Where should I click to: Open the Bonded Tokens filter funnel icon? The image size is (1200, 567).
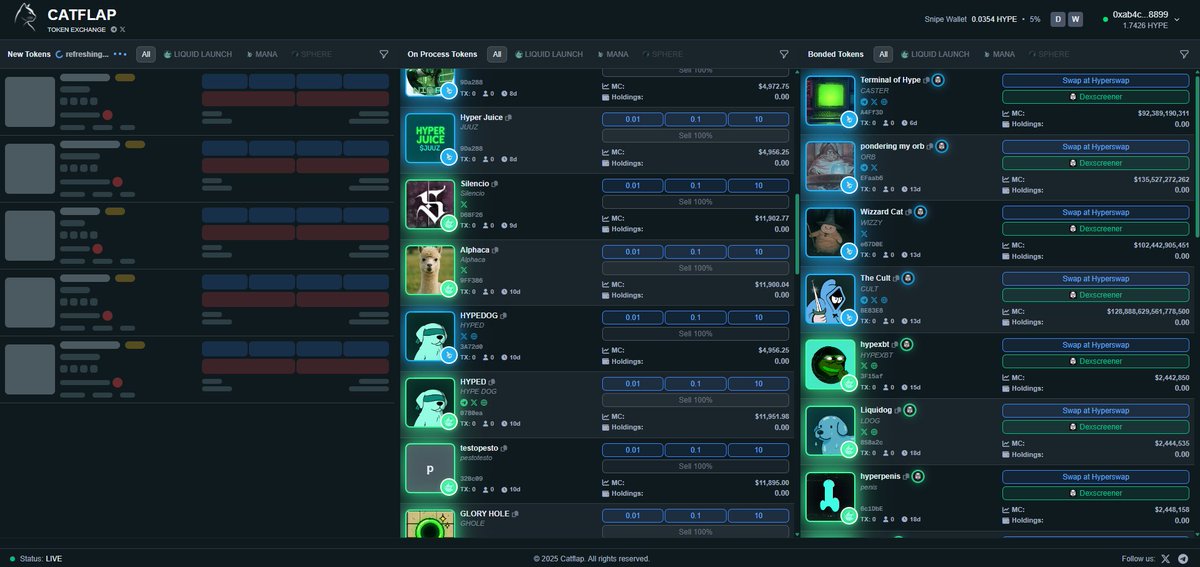point(1184,54)
